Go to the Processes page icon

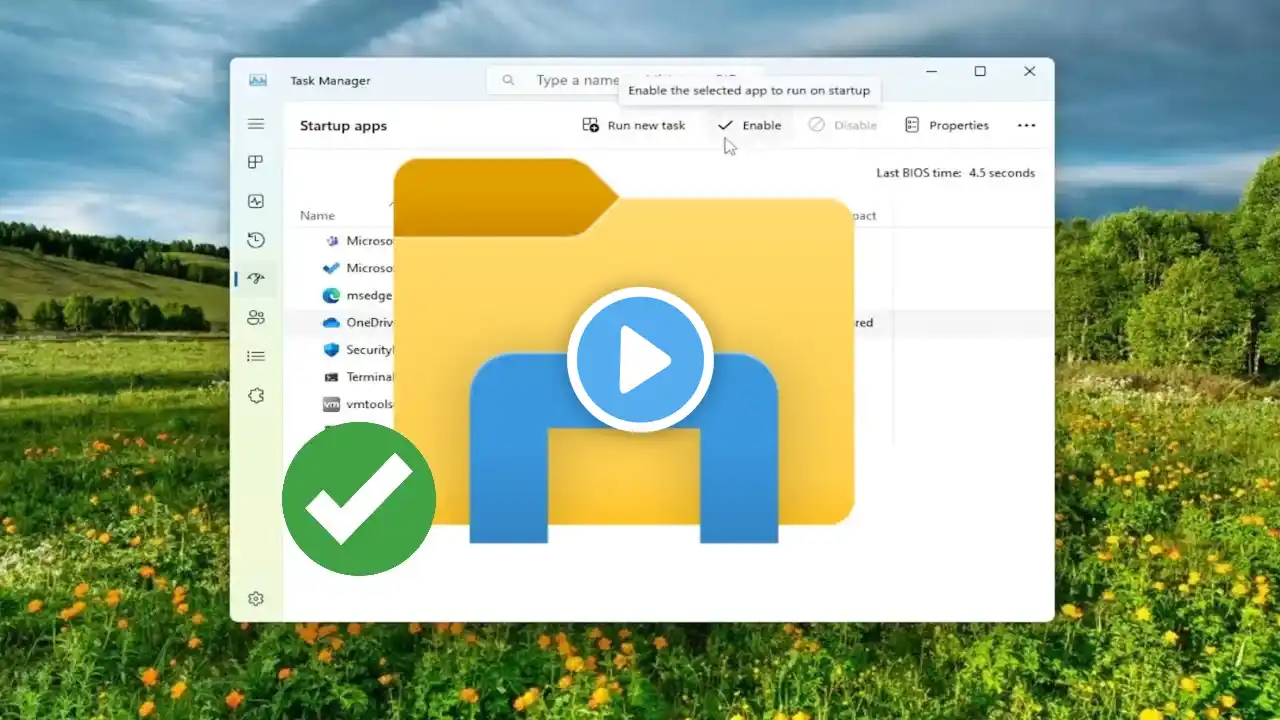point(256,162)
